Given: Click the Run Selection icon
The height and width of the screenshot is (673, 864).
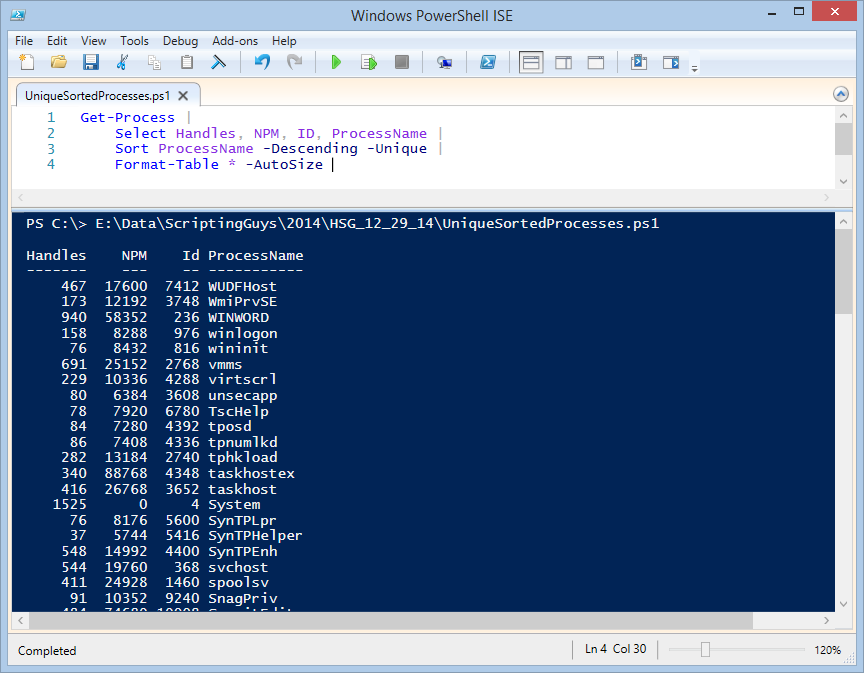Looking at the screenshot, I should 368,63.
